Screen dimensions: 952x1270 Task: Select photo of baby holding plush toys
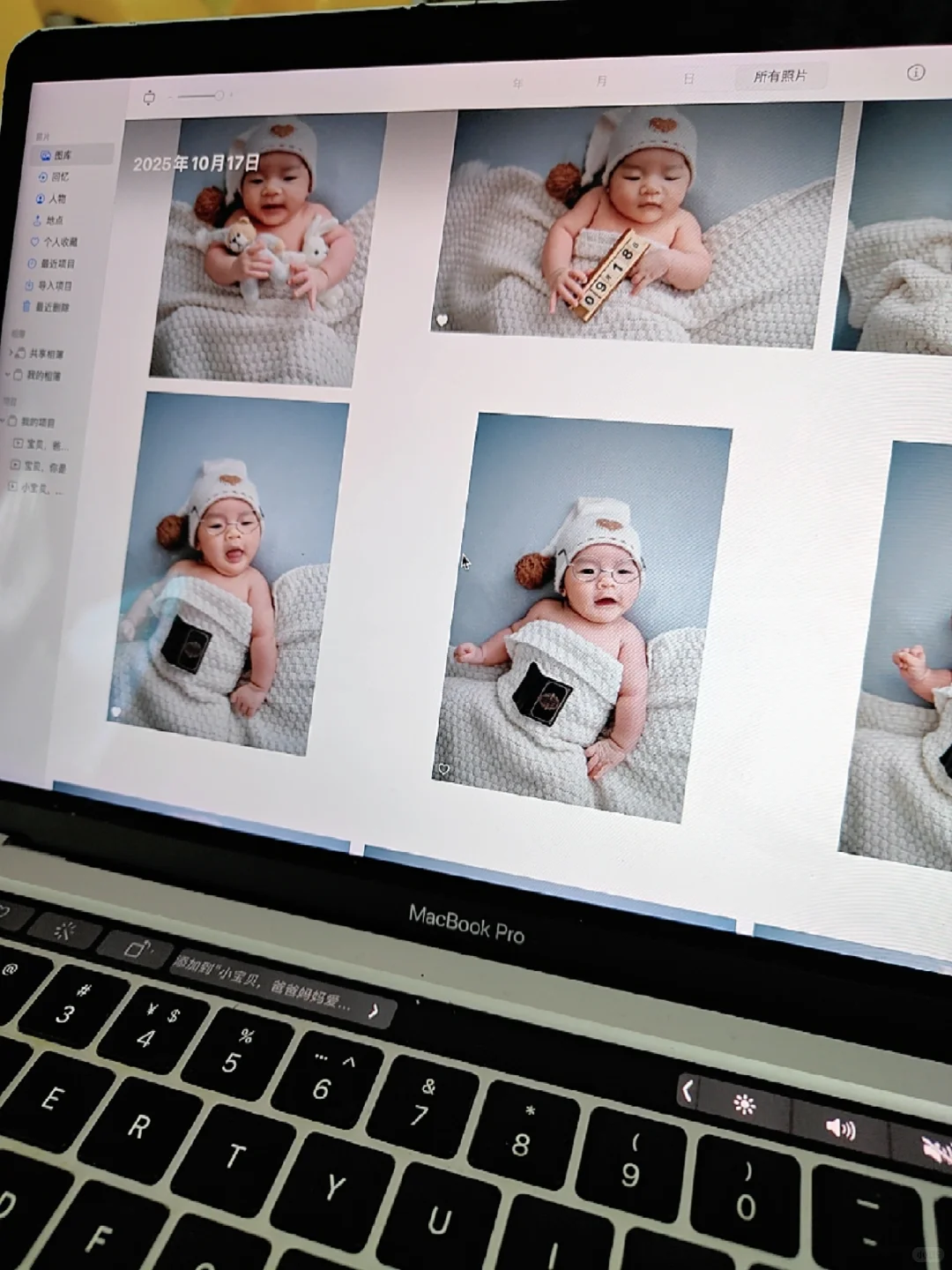(x=268, y=250)
